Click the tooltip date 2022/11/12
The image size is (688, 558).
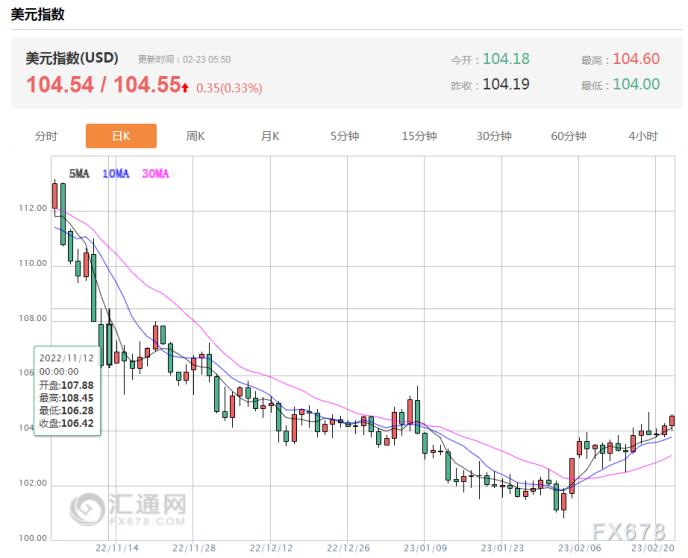[67, 358]
